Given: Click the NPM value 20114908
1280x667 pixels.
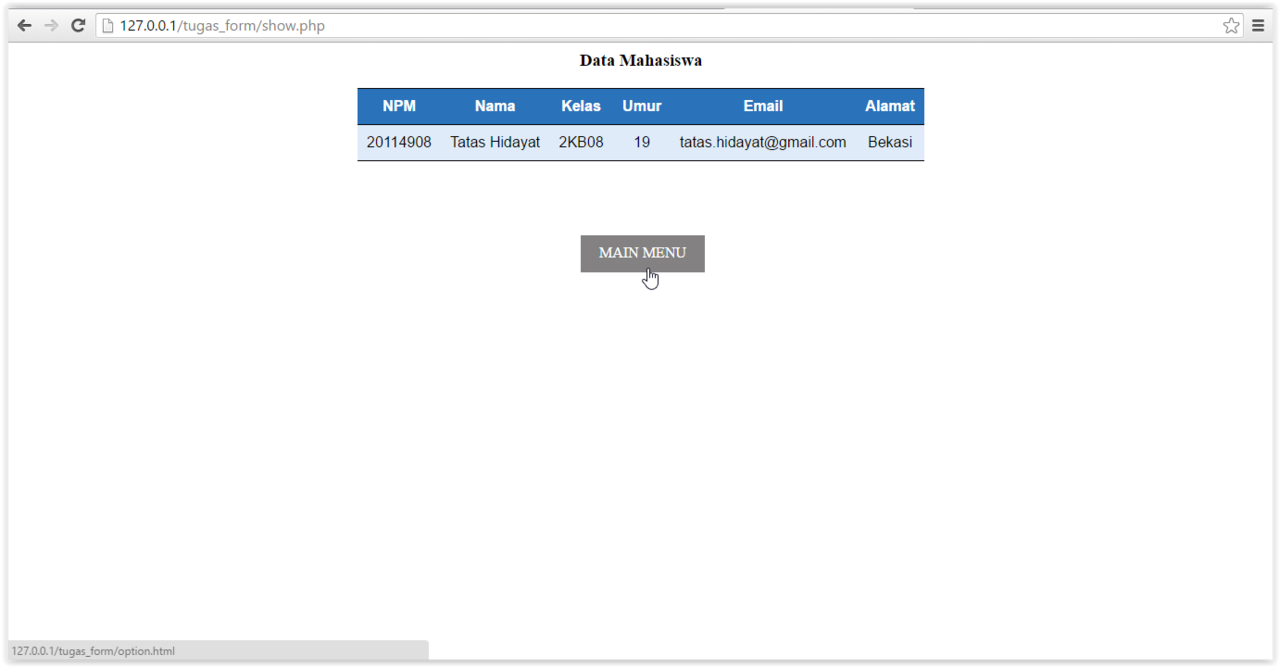Looking at the screenshot, I should [399, 142].
